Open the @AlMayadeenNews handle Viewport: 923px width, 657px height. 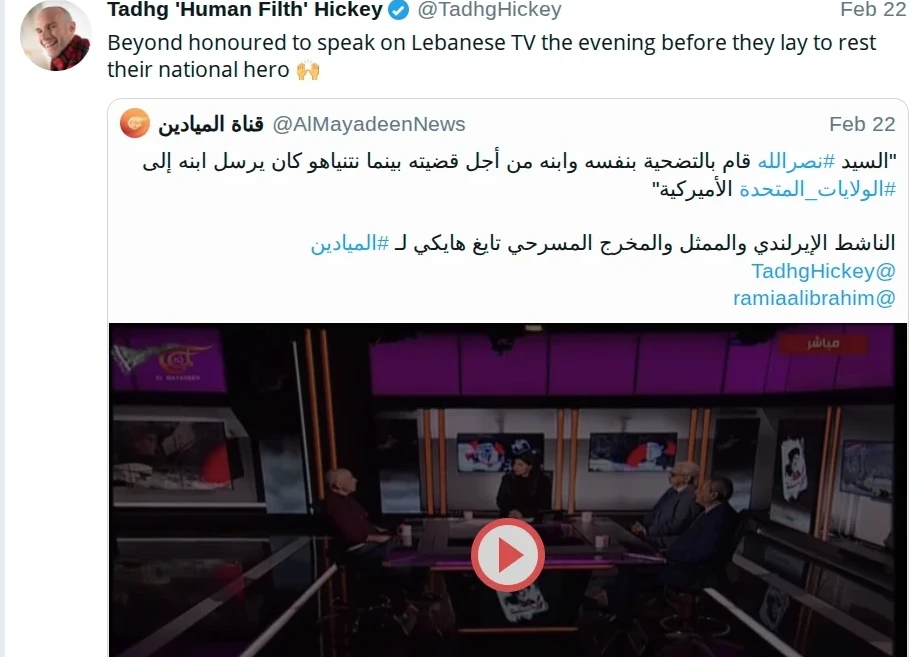(x=369, y=124)
